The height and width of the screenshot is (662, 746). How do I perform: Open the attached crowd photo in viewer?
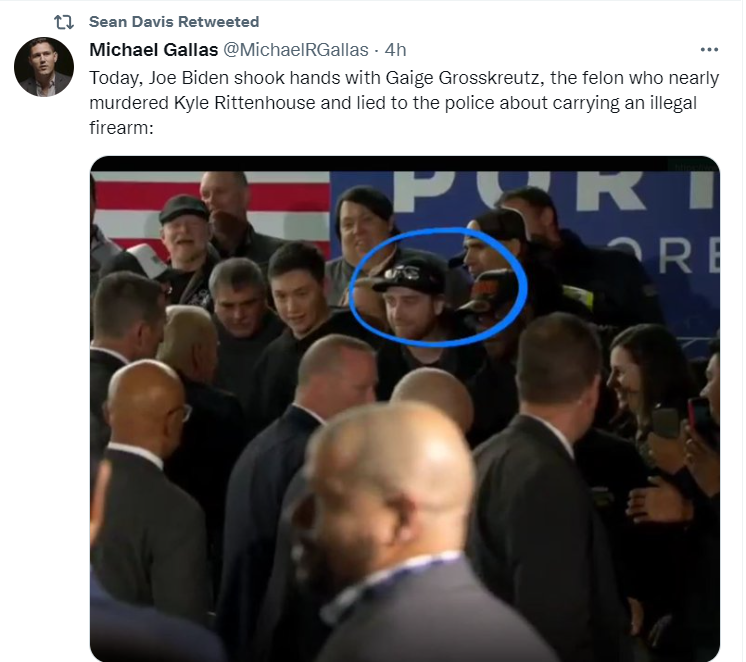point(405,409)
